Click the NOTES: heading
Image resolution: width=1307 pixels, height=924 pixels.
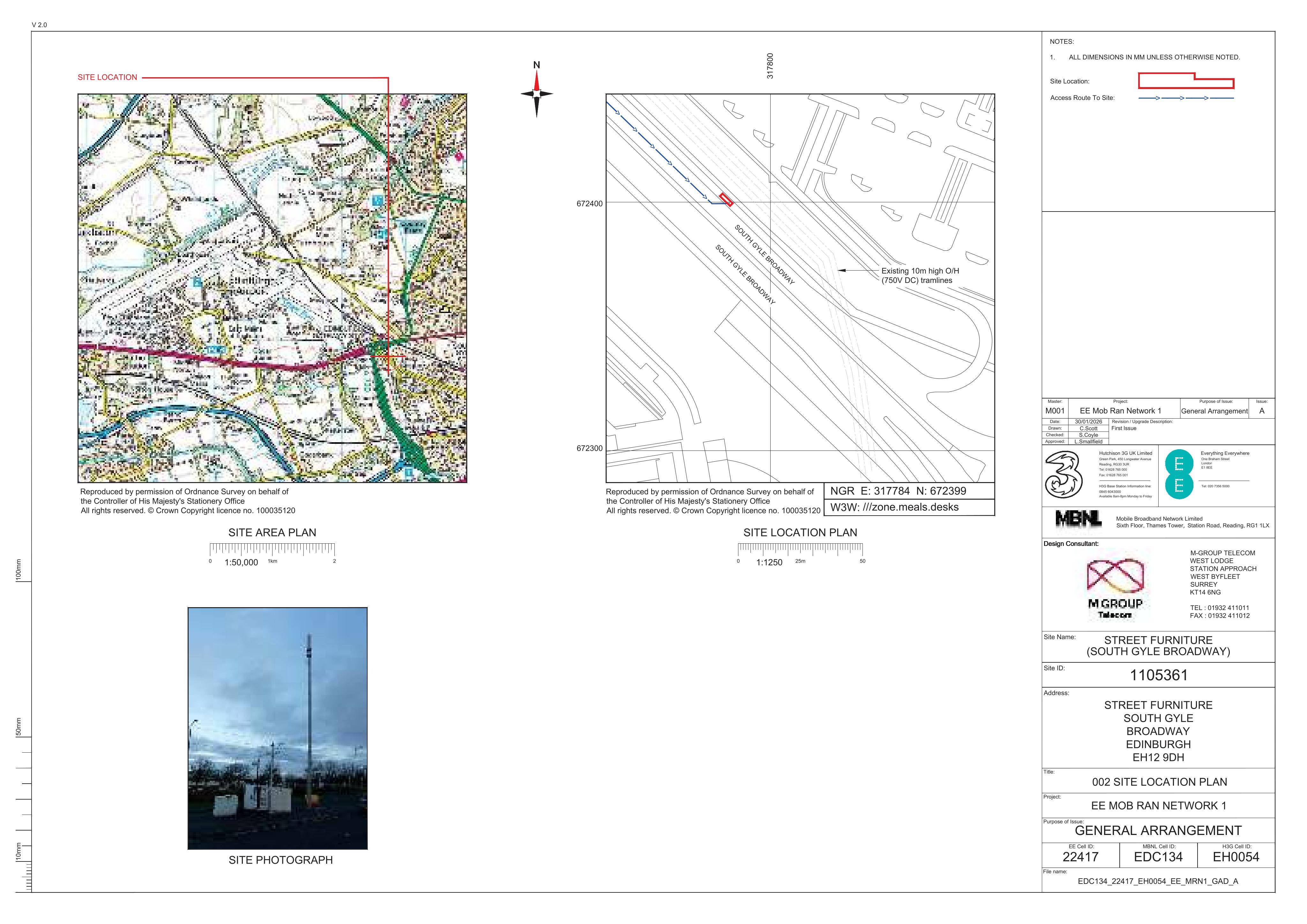(x=1062, y=41)
